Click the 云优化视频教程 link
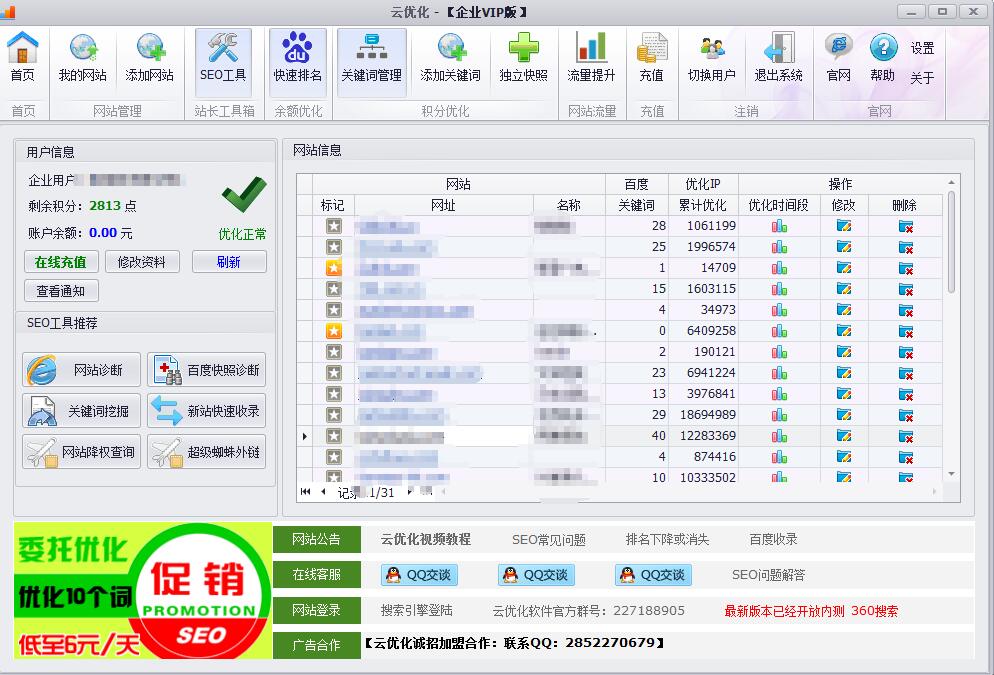The image size is (994, 675). tap(425, 539)
